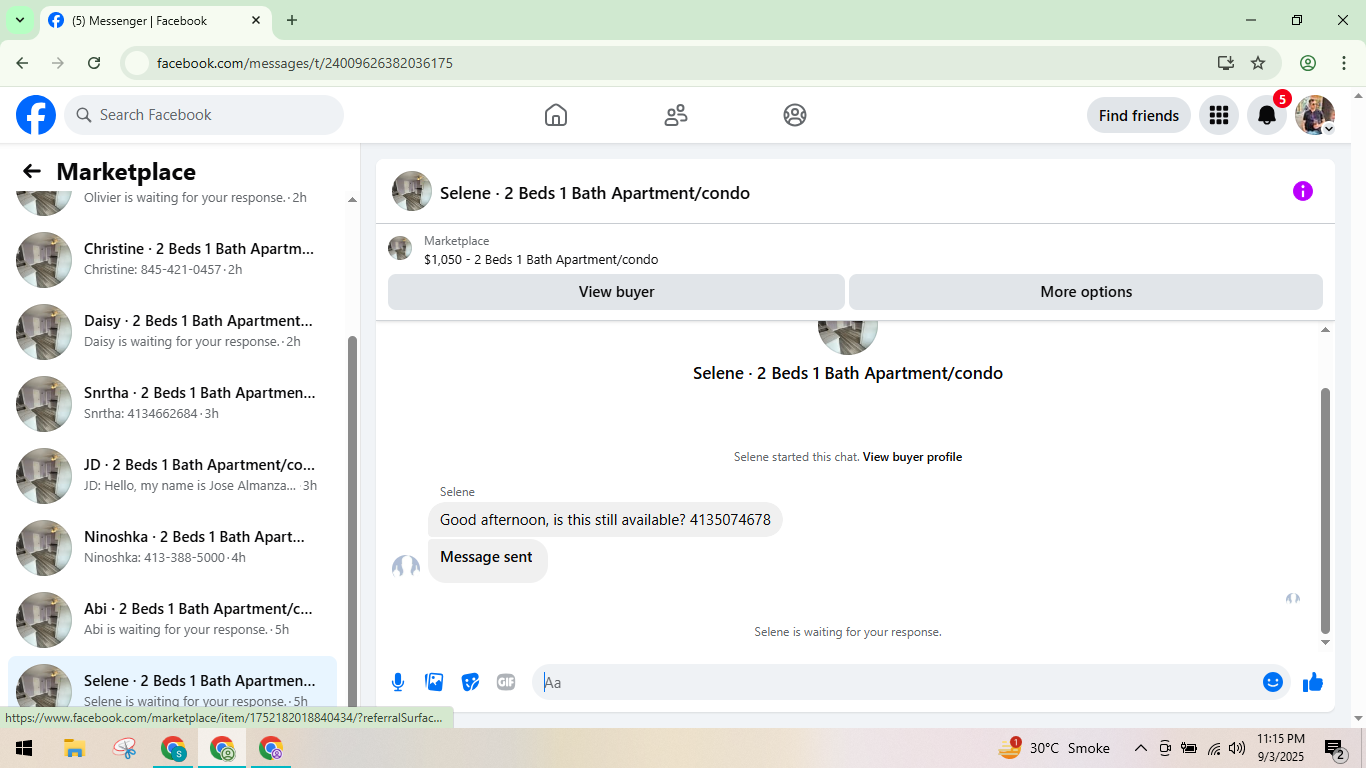Open the weather widget showing 30°C Smoke
The height and width of the screenshot is (768, 1366).
(x=1054, y=748)
